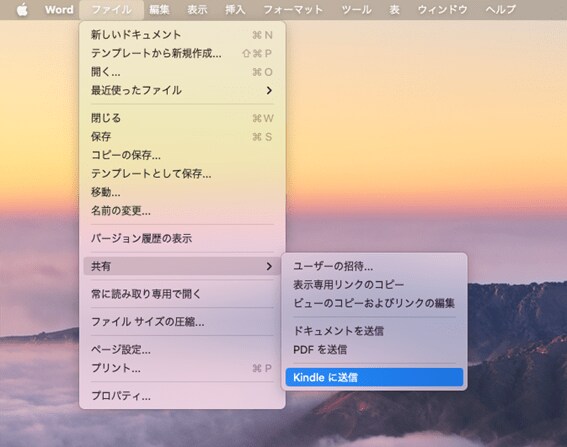Expand 最近使ったファイル submenu
Screen dimensions: 567x447
[x=182, y=90]
